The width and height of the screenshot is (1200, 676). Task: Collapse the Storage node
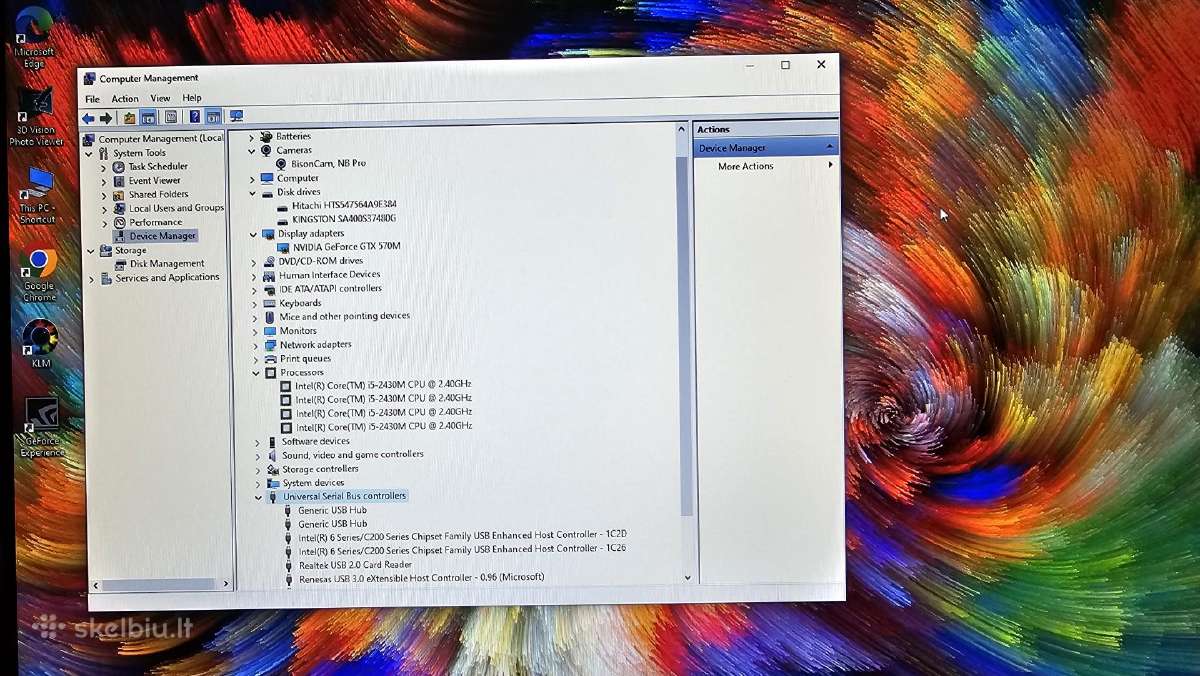(91, 251)
